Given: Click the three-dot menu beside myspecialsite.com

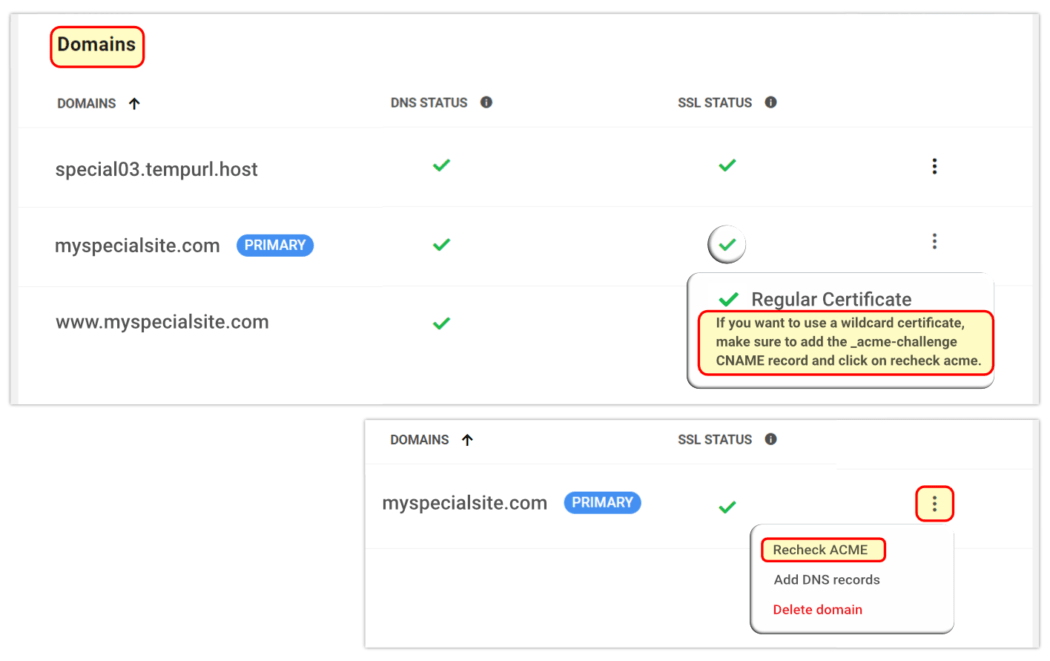Looking at the screenshot, I should (x=934, y=241).
